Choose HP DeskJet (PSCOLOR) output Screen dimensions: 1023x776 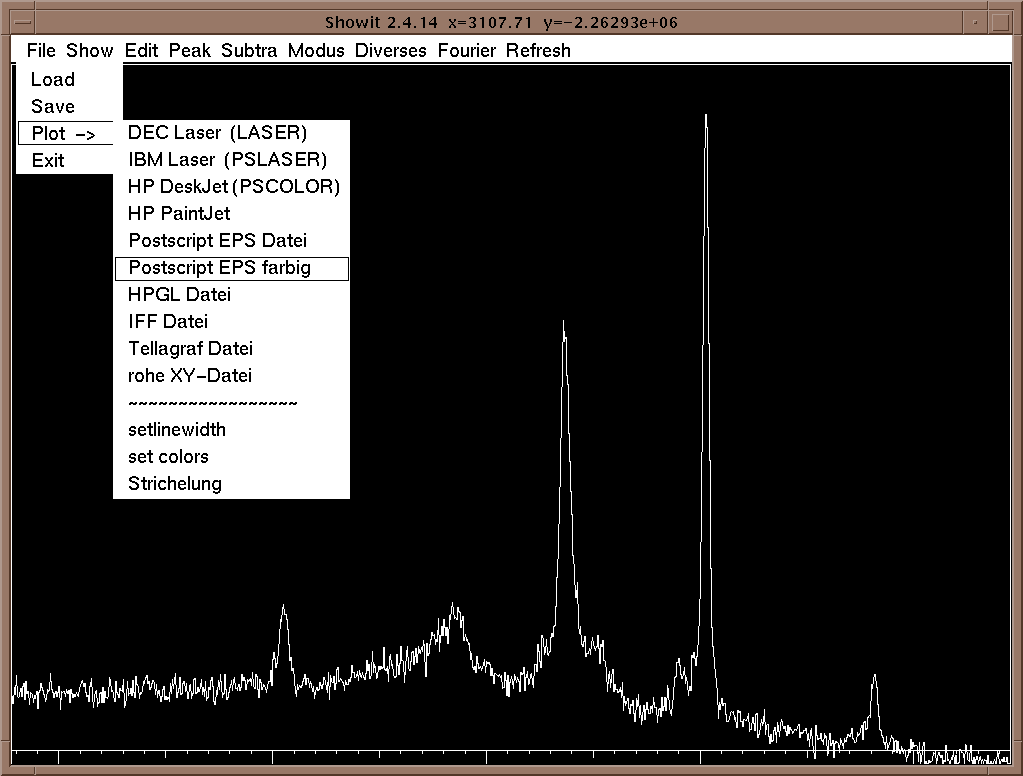(234, 187)
